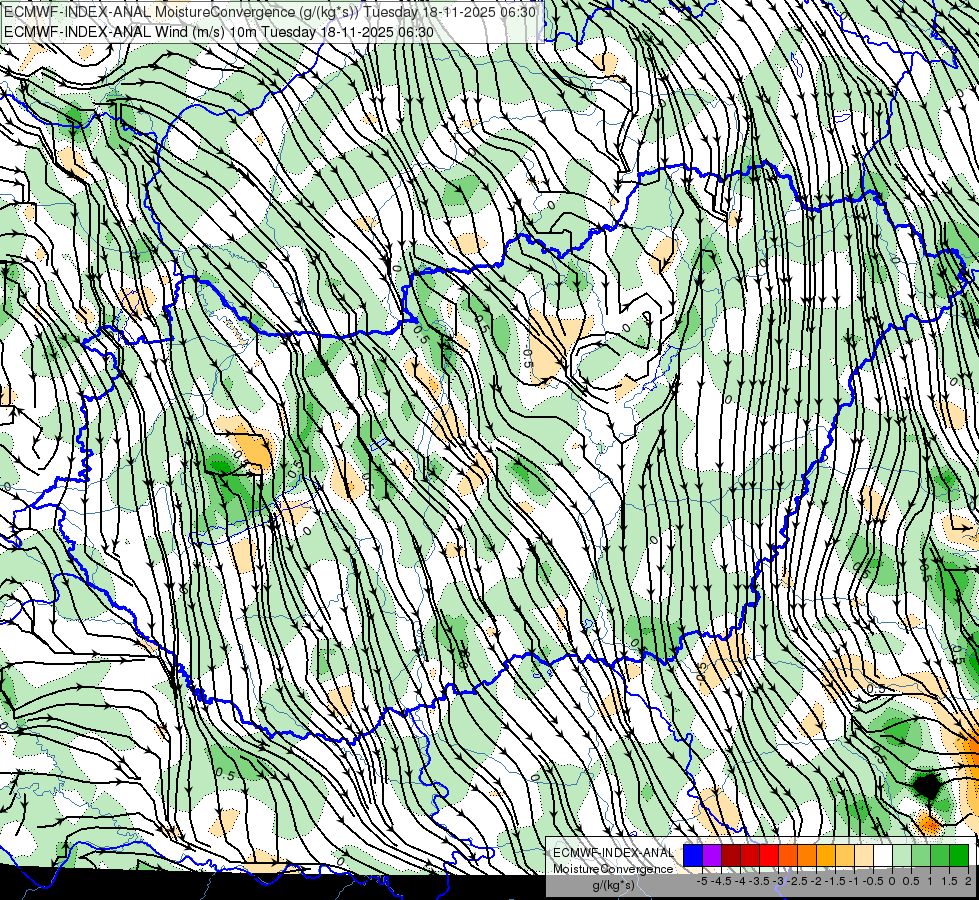Click the orange swatch between -2.5 and -2
Viewport: 979px width, 900px height.
807,855
